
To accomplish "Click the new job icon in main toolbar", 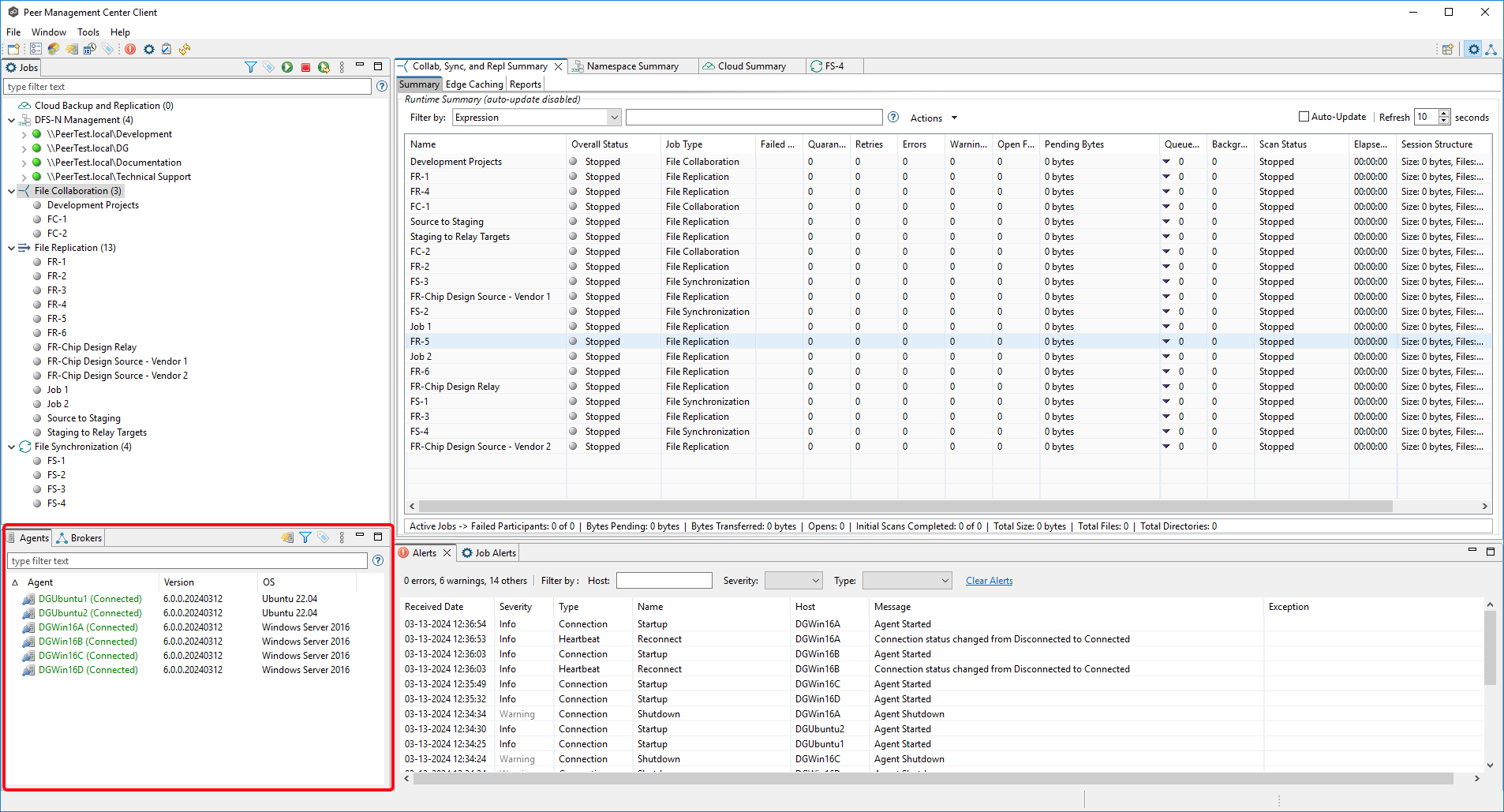I will point(13,49).
